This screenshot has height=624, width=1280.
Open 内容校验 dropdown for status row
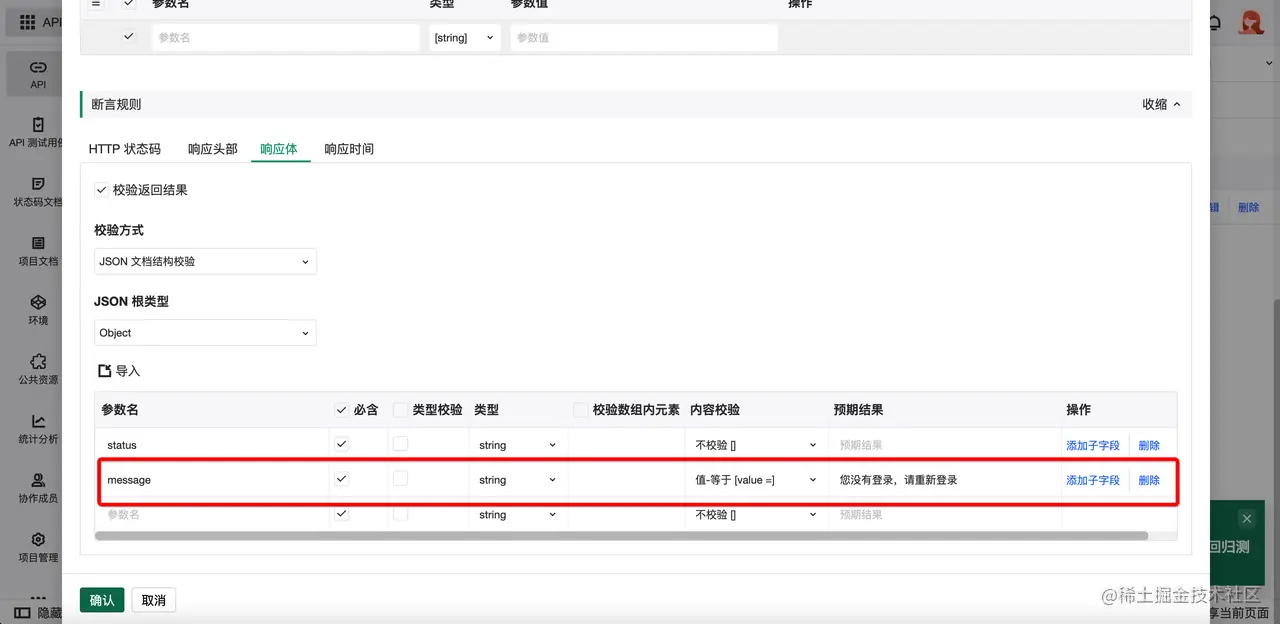(x=755, y=445)
